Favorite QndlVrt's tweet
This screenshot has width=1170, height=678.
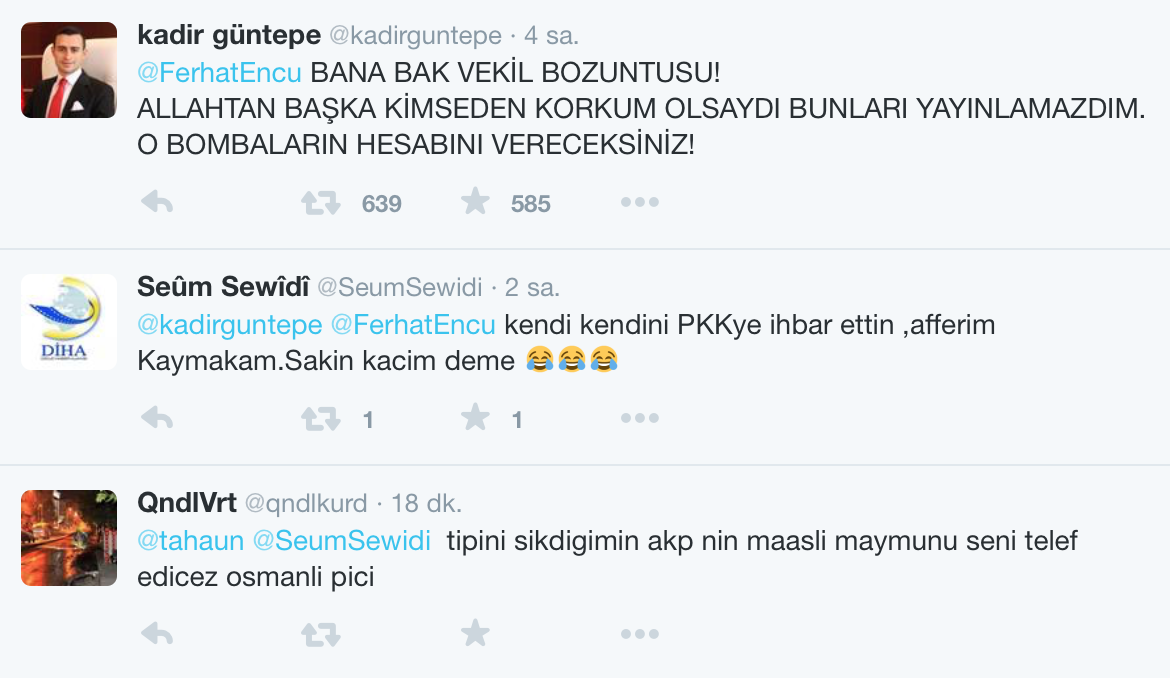tap(476, 632)
